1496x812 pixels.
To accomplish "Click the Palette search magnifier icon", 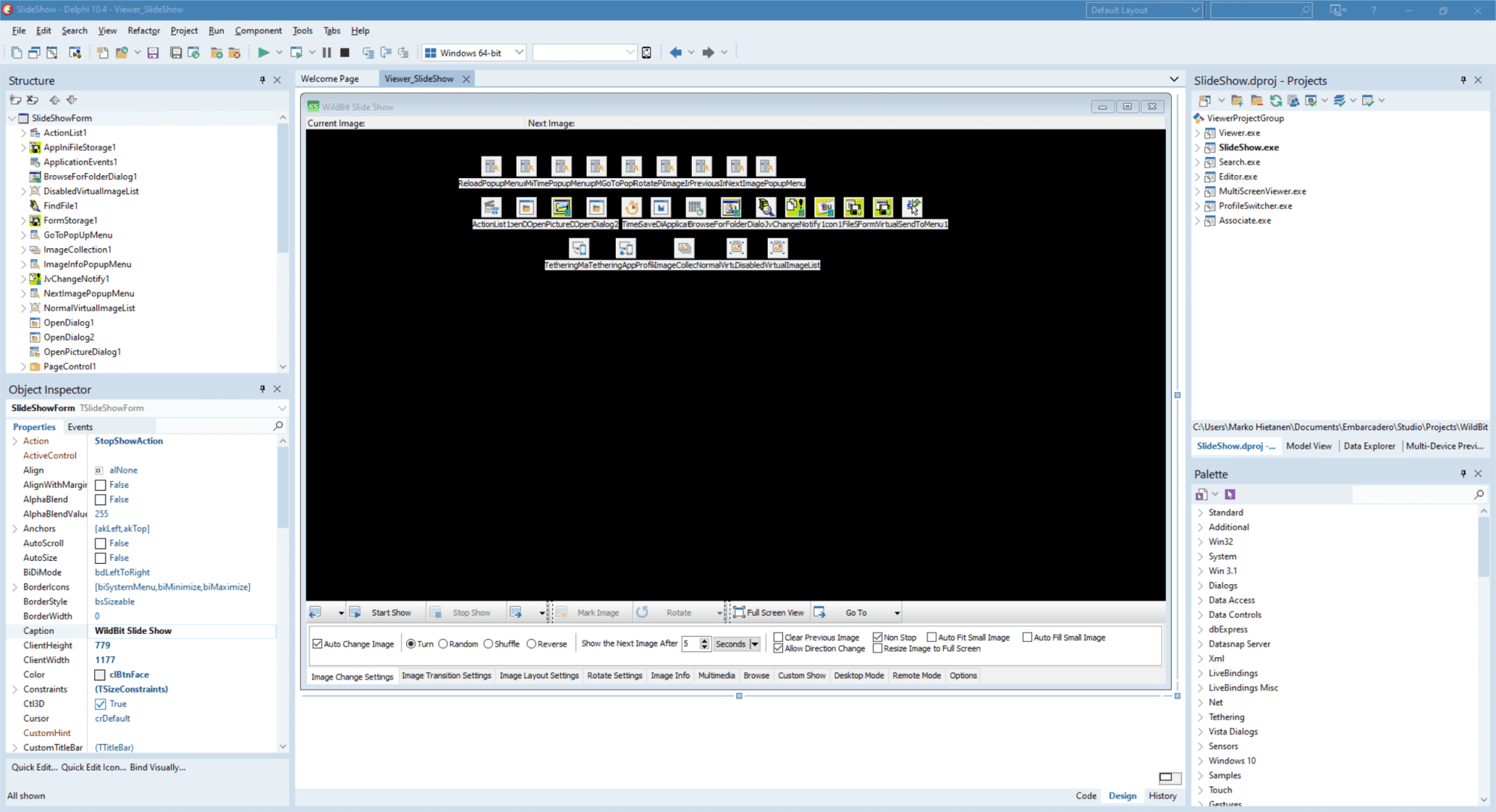I will click(x=1479, y=494).
